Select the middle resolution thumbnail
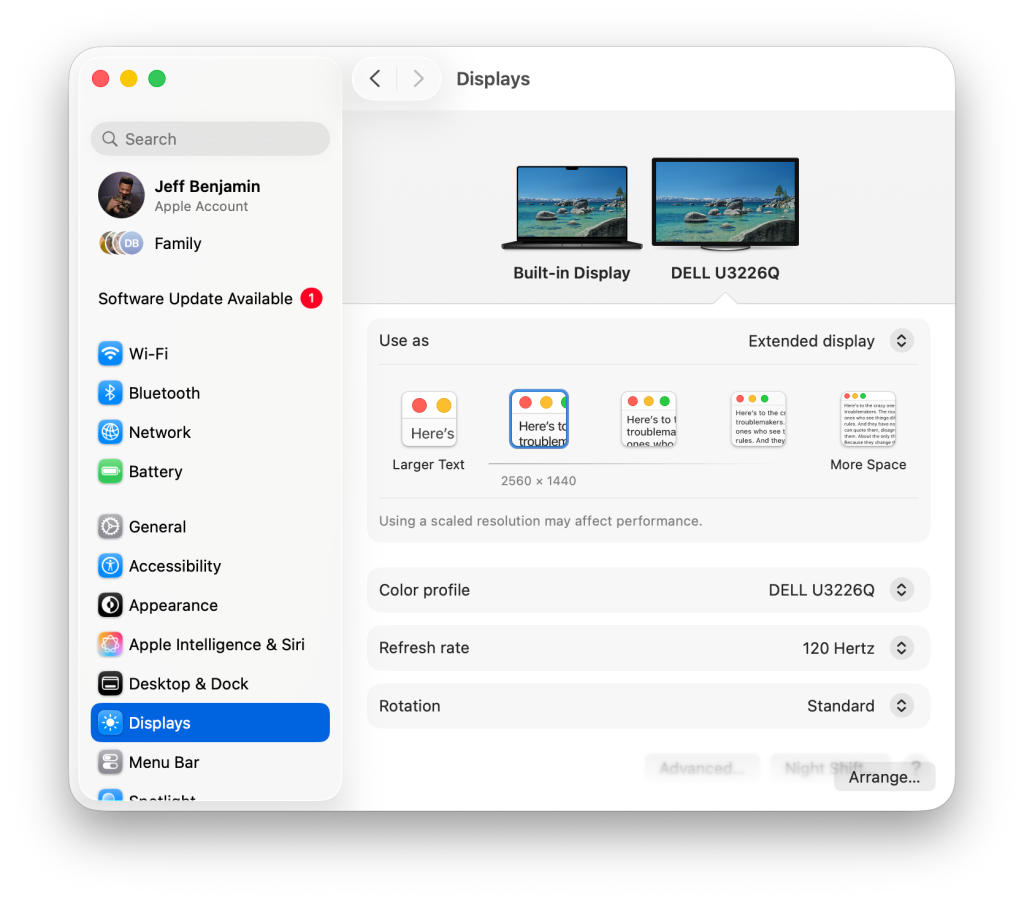The image size is (1024, 901). (648, 419)
